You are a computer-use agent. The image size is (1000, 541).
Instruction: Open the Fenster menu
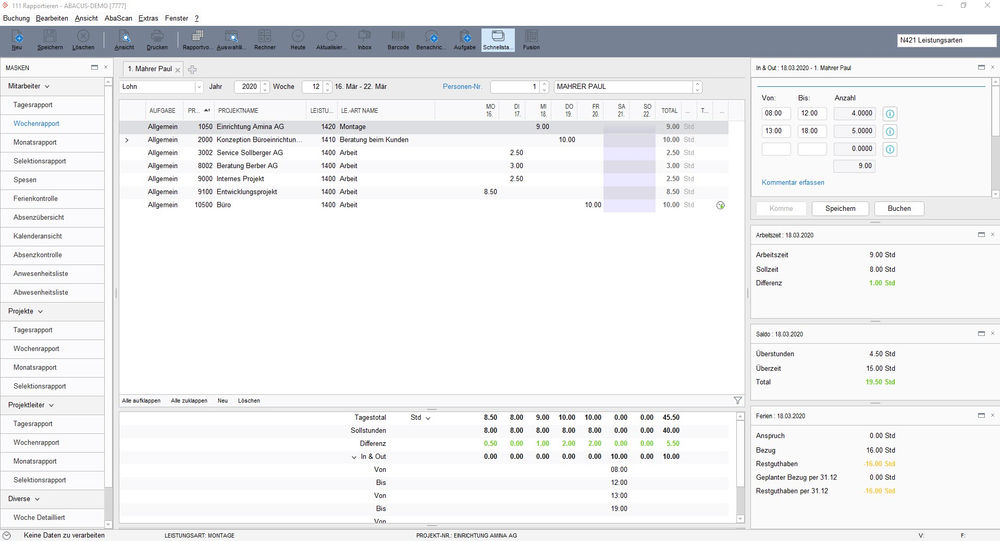point(177,19)
